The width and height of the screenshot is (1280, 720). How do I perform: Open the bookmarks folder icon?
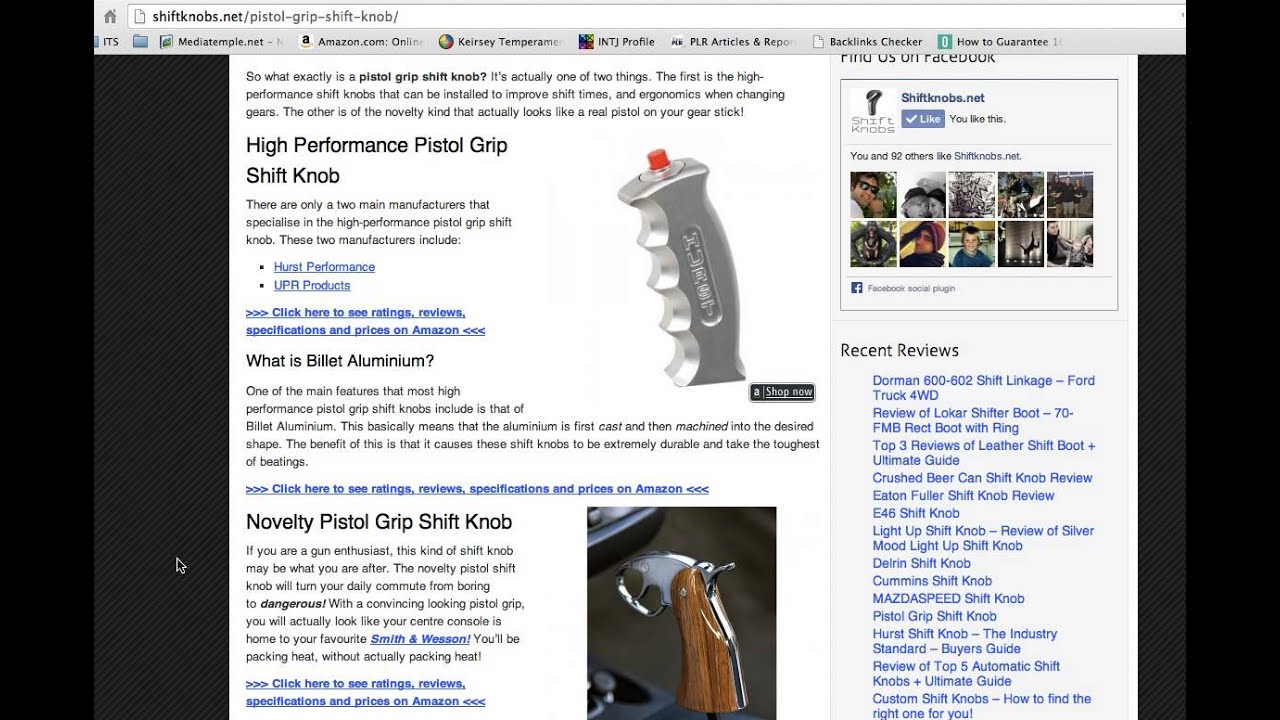click(x=140, y=42)
